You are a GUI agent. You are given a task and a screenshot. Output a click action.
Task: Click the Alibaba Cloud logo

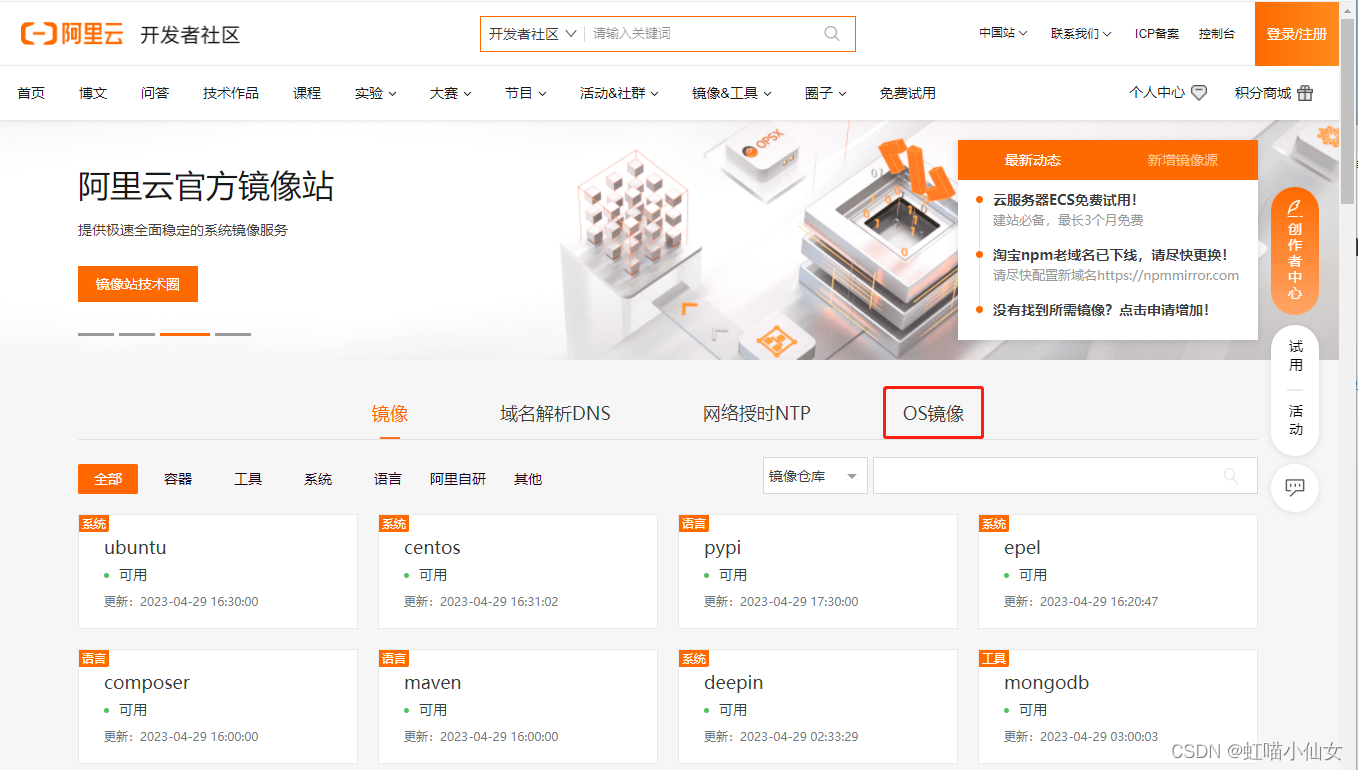click(72, 34)
